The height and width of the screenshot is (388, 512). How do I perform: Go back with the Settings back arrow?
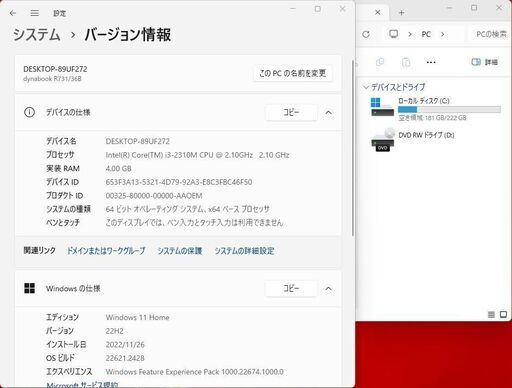pos(13,13)
